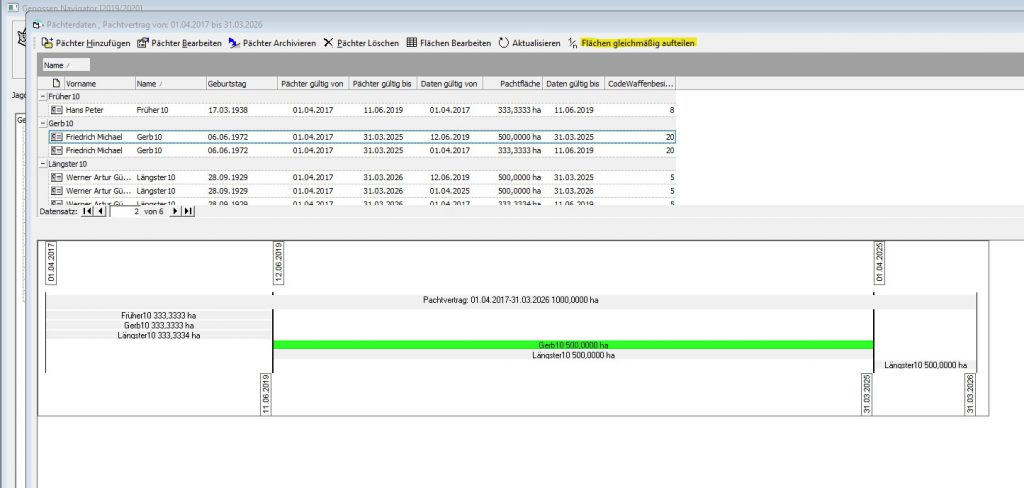Jump to the last record in navigator
This screenshot has height=488, width=1024.
tap(189, 212)
